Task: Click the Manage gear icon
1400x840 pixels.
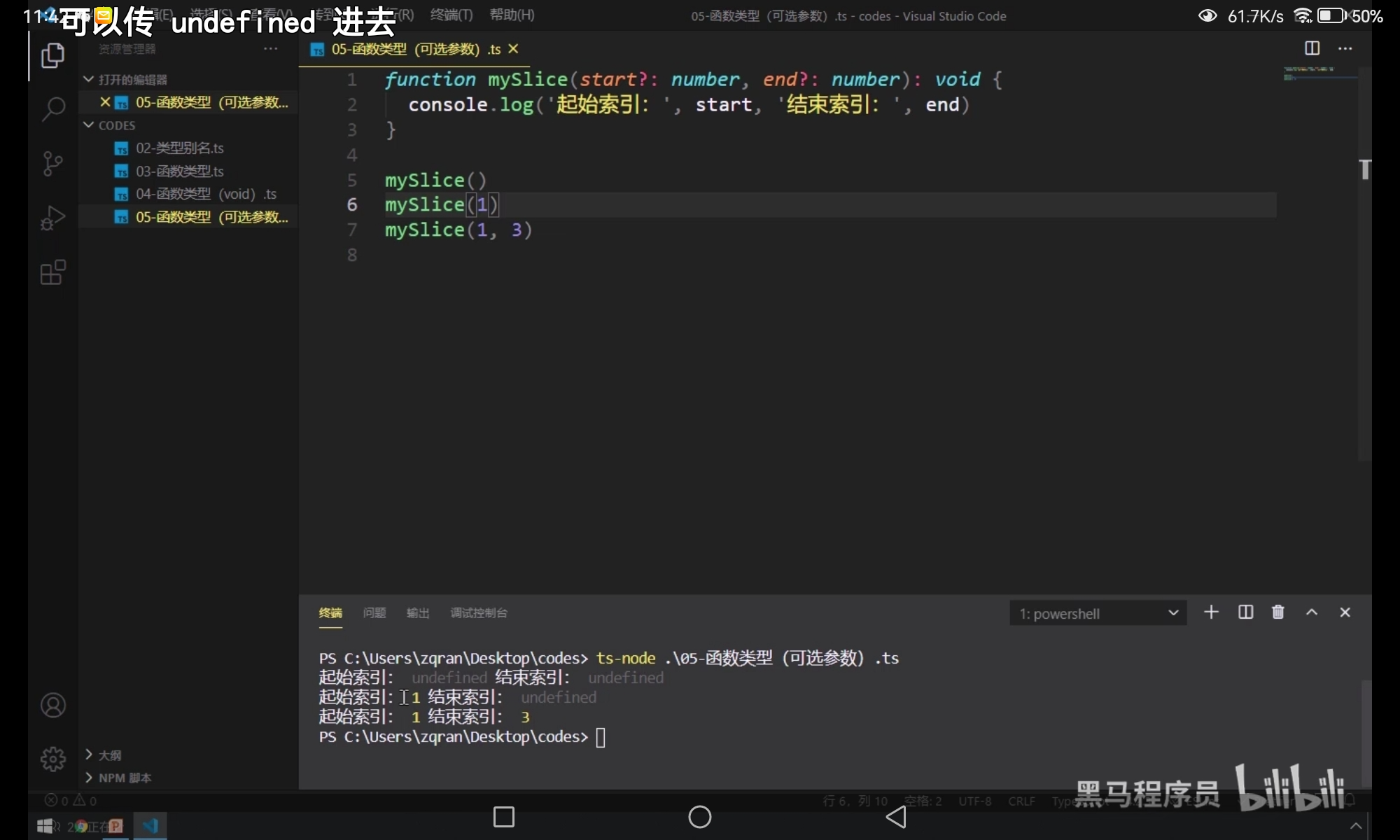Action: coord(53,759)
